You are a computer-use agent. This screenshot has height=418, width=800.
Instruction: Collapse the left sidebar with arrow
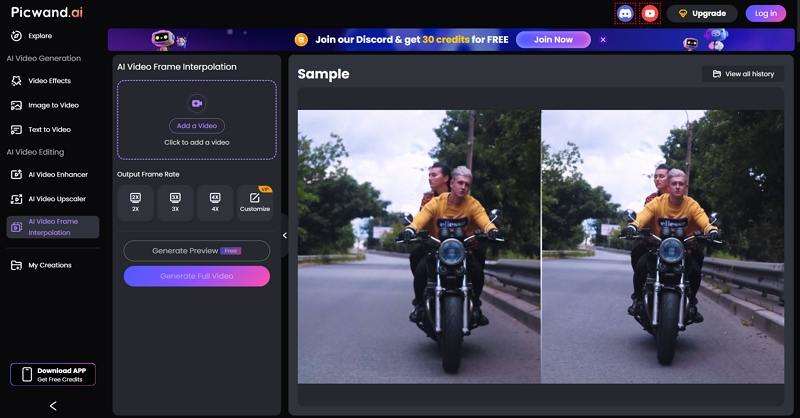pyautogui.click(x=53, y=406)
